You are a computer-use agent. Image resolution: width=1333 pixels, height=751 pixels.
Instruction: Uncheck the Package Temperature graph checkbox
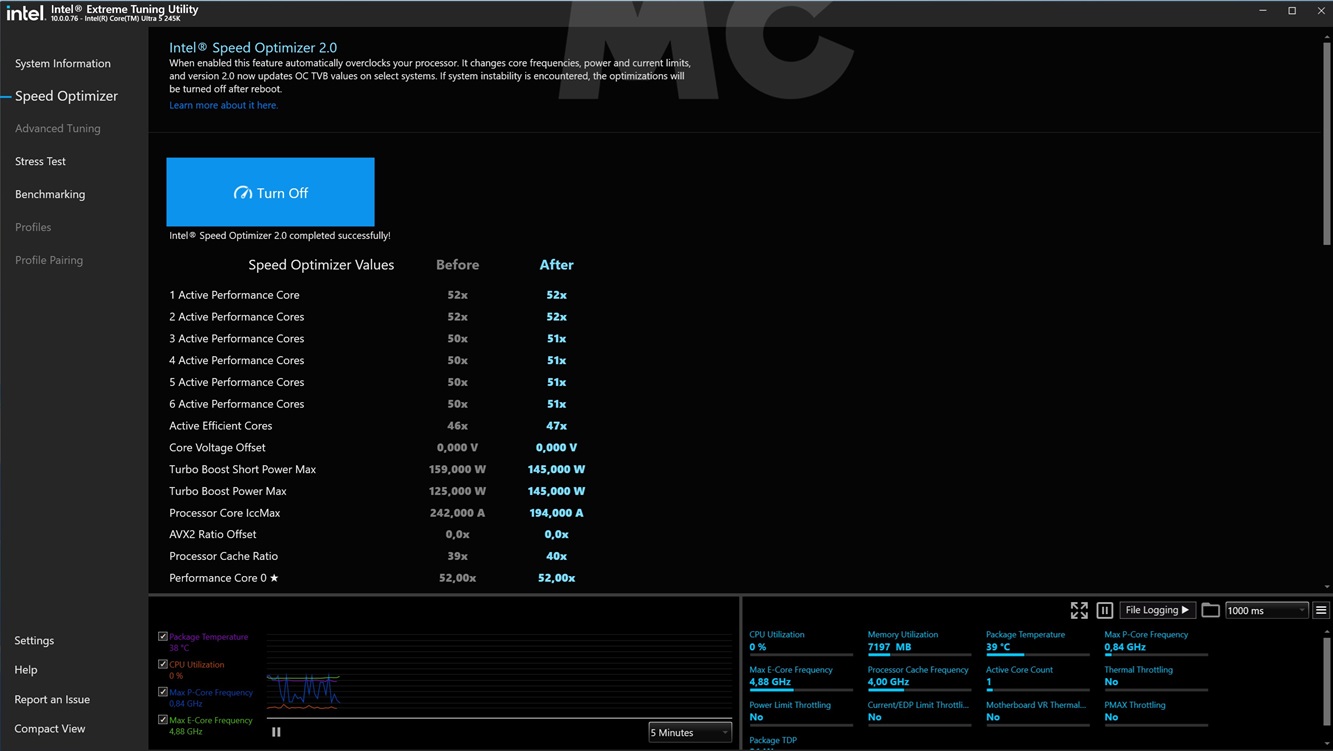coord(163,636)
